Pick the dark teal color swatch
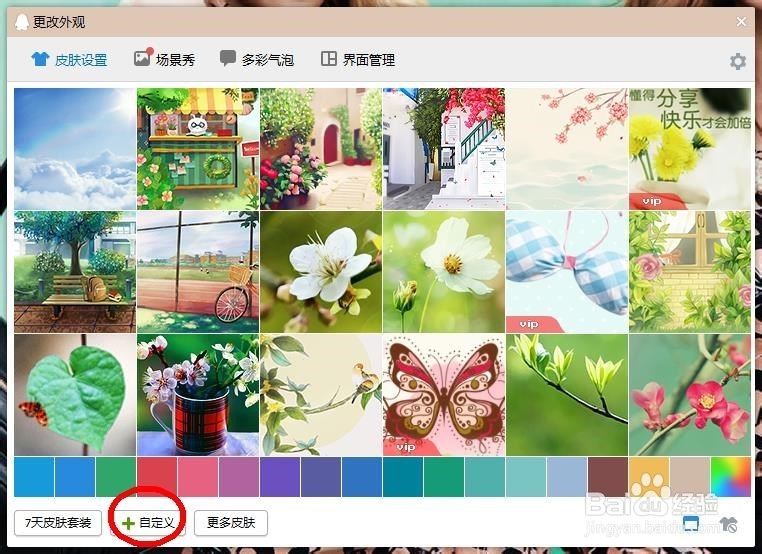 click(403, 477)
